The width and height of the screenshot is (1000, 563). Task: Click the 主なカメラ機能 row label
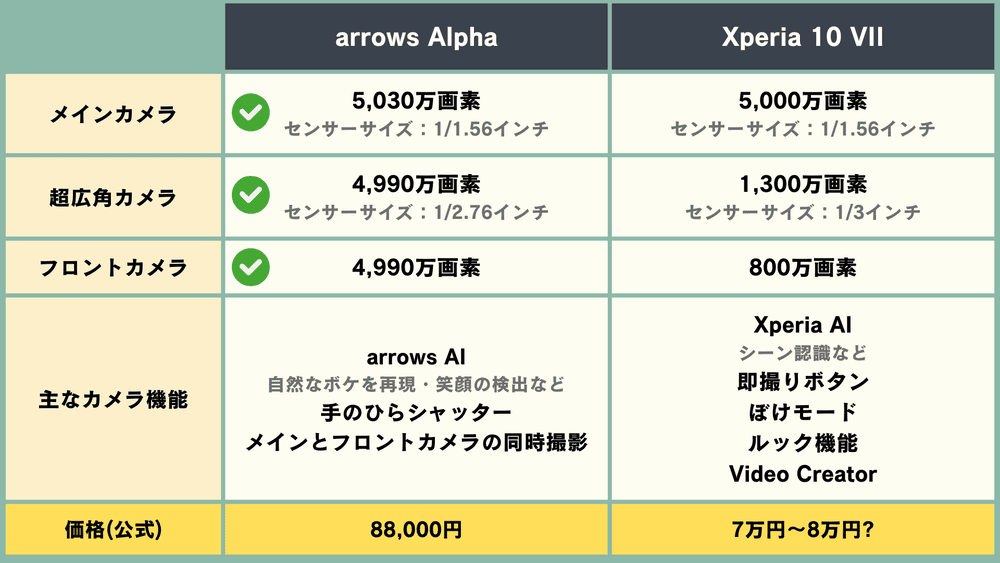click(113, 399)
